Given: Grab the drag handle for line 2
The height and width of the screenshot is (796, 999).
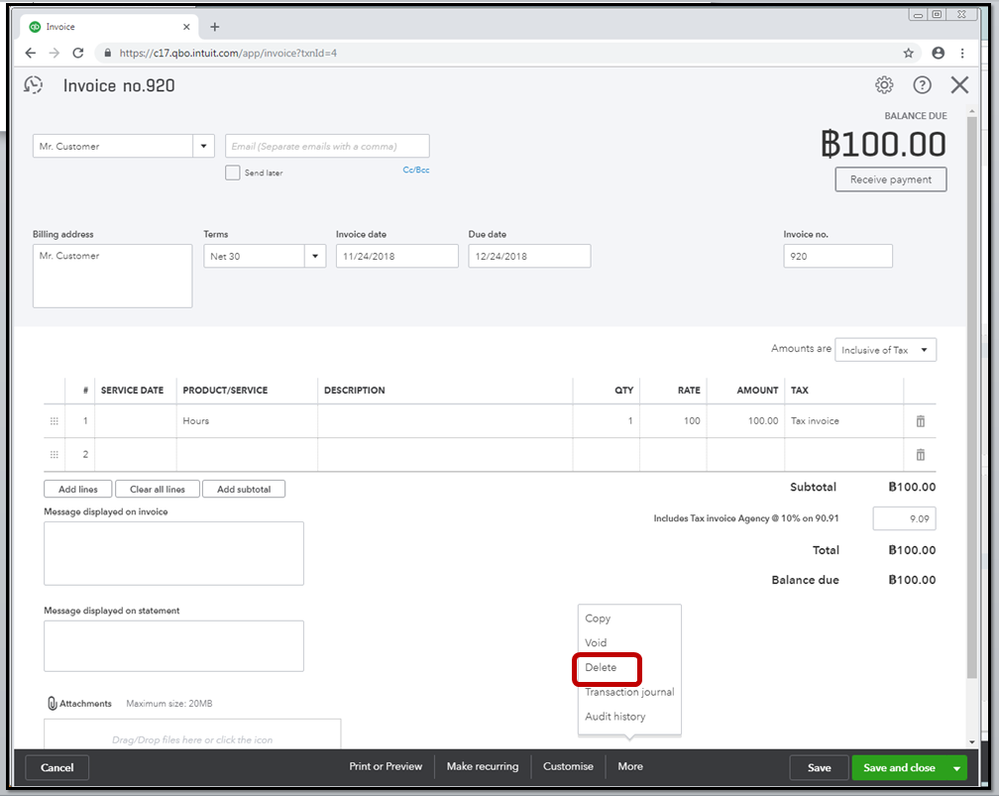Looking at the screenshot, I should 54,454.
